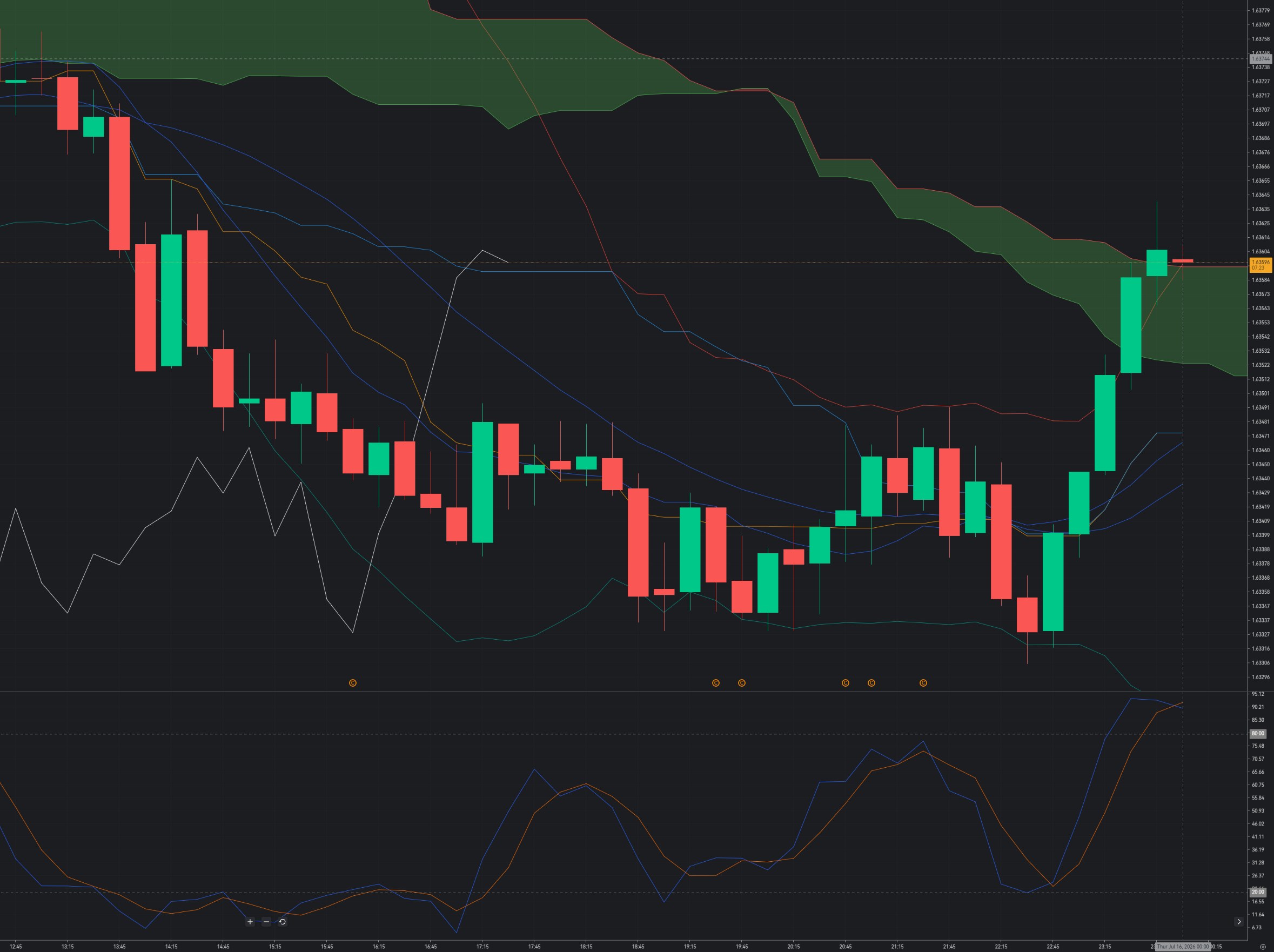Select the latest small red candle

click(x=1183, y=261)
